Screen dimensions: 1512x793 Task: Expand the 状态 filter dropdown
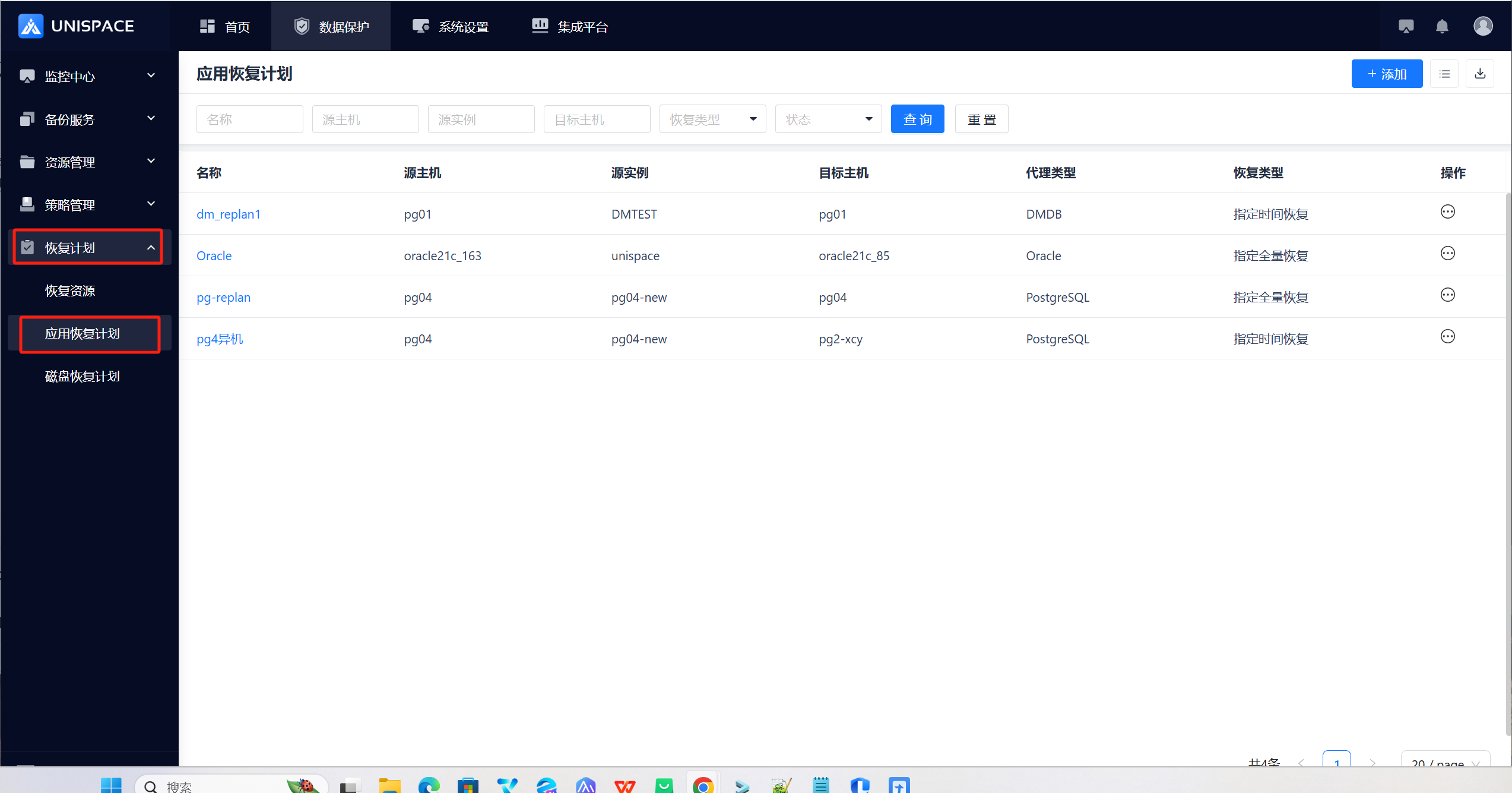pyautogui.click(x=828, y=119)
